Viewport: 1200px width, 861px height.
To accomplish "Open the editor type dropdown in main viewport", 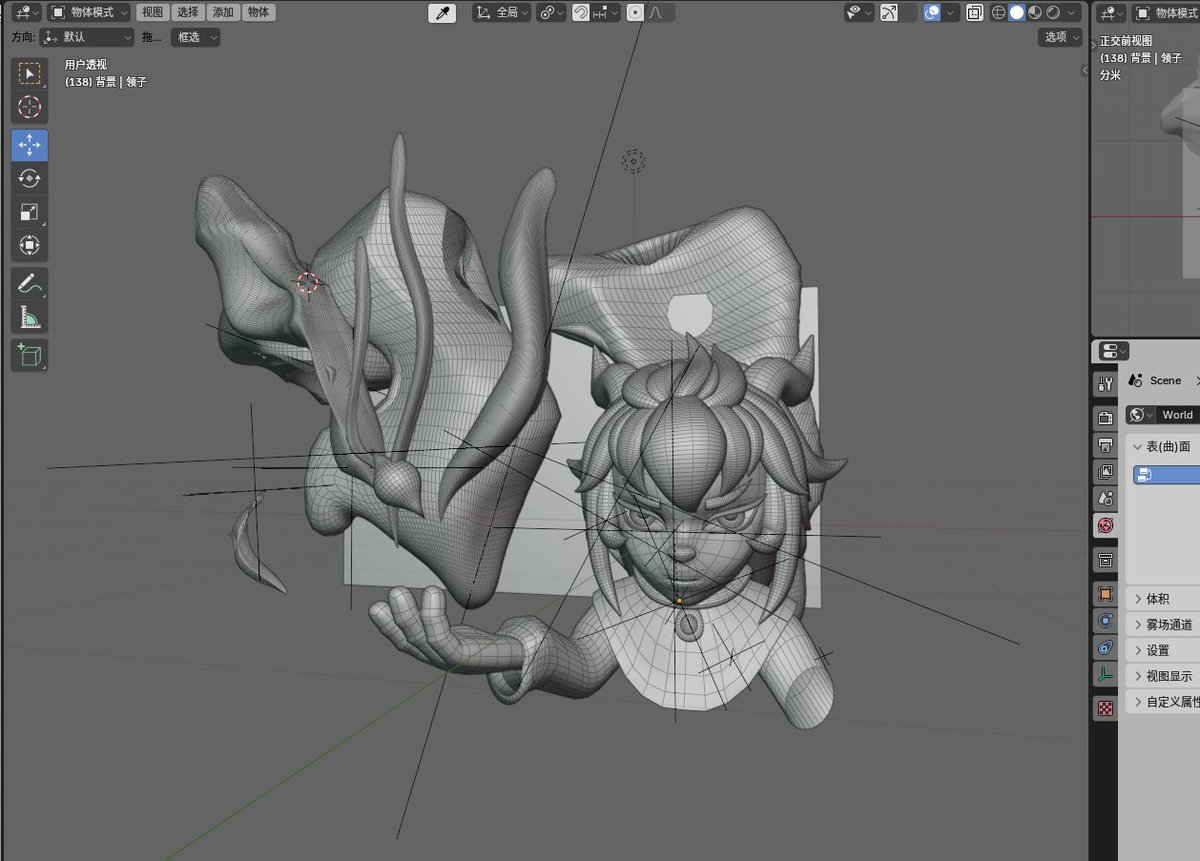I will (x=27, y=13).
